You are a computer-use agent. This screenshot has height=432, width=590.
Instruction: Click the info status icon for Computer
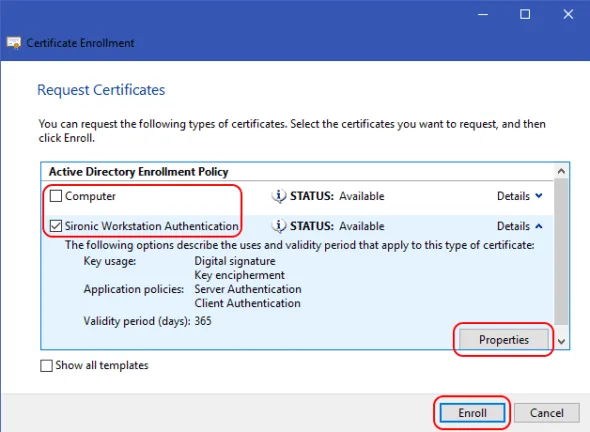(x=279, y=196)
